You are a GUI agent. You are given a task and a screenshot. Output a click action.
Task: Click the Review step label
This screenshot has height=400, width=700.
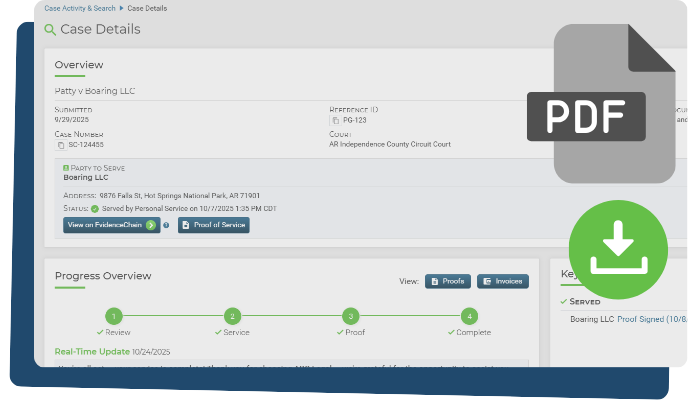pyautogui.click(x=118, y=332)
